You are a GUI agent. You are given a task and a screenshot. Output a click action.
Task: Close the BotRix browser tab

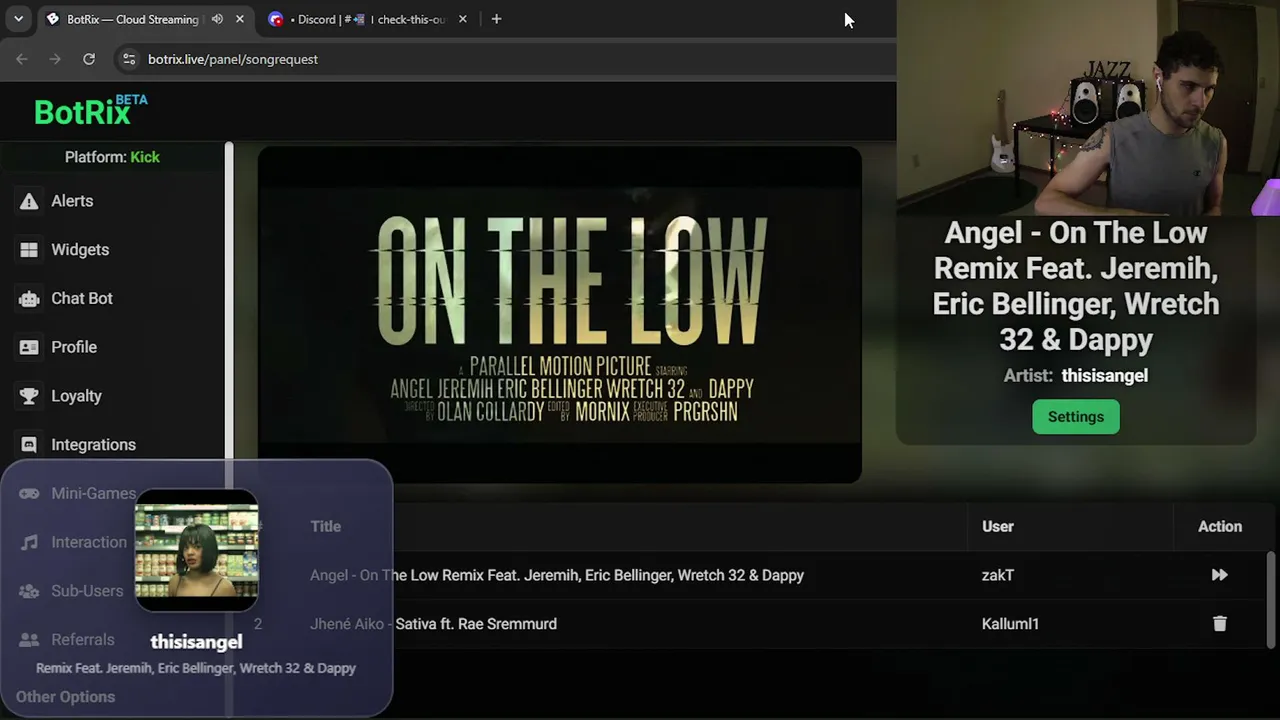(240, 19)
